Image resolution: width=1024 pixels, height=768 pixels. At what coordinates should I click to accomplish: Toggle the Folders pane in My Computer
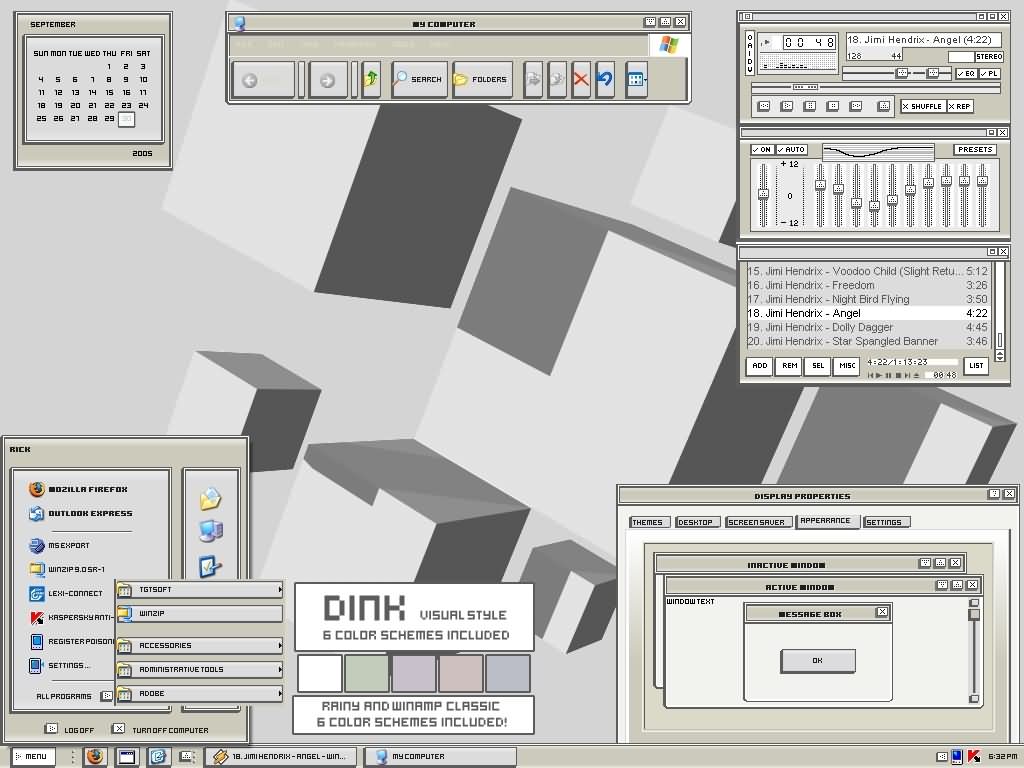click(x=482, y=80)
